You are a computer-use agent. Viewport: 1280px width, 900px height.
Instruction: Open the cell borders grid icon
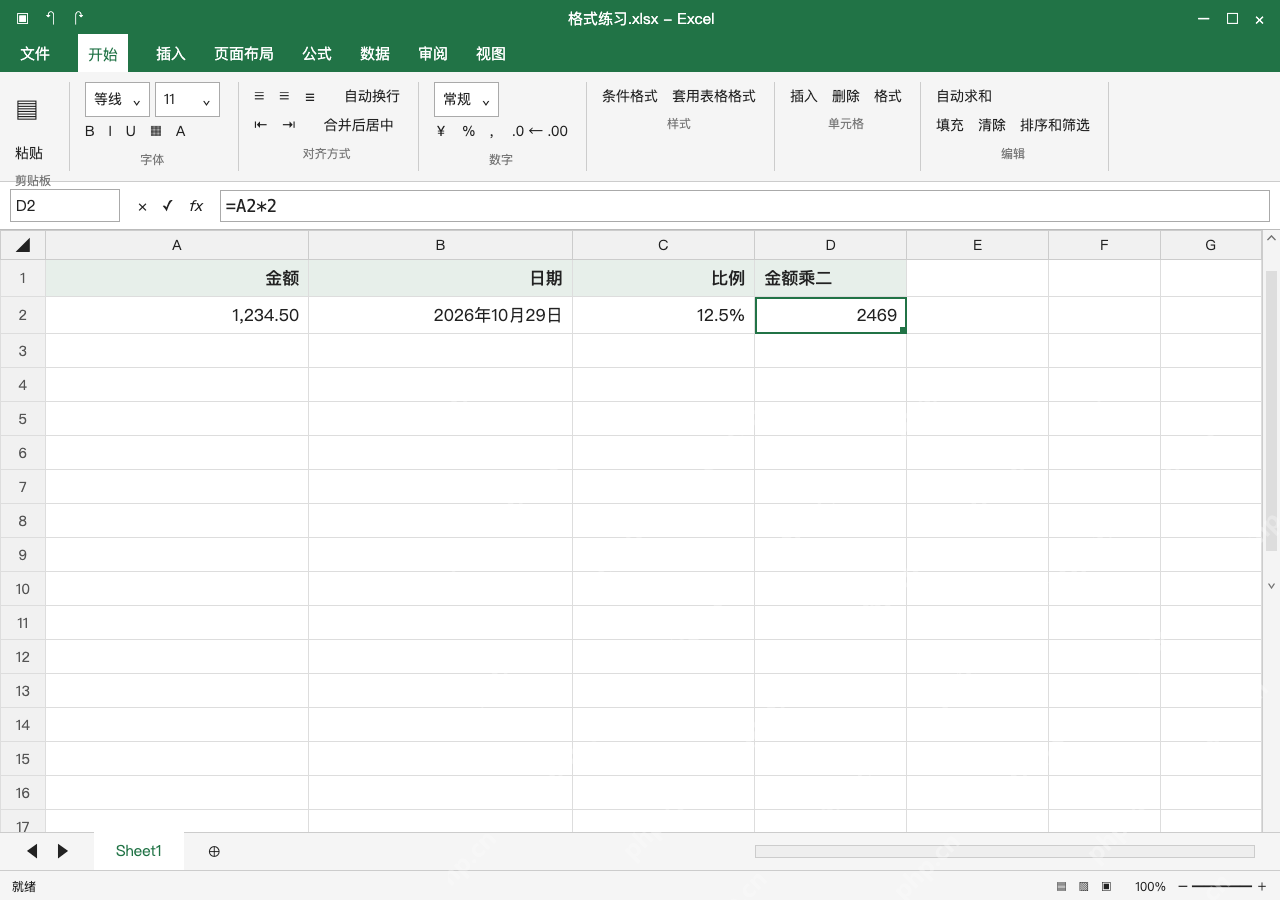tap(156, 131)
